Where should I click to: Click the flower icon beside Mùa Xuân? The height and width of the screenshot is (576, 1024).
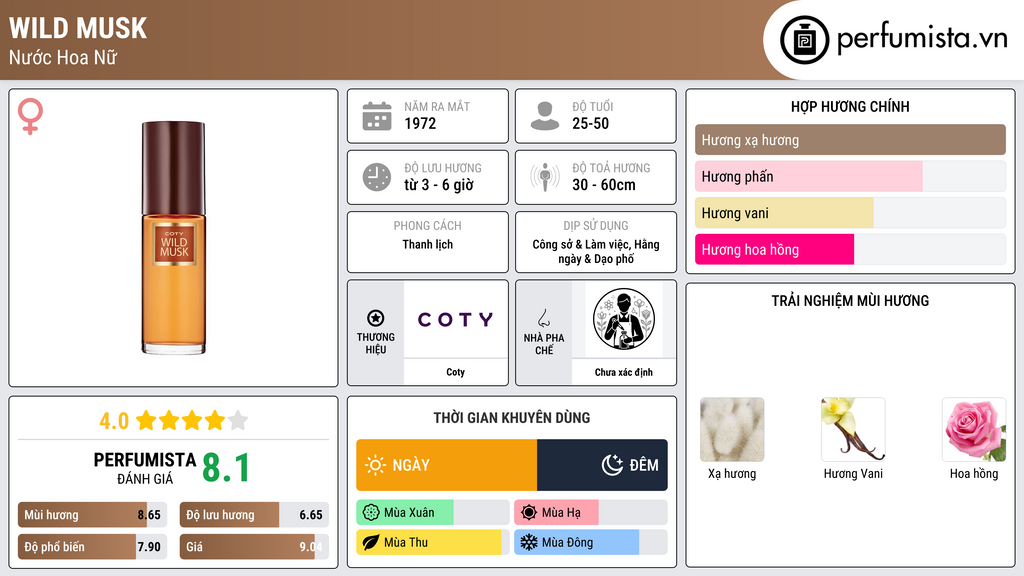point(371,513)
